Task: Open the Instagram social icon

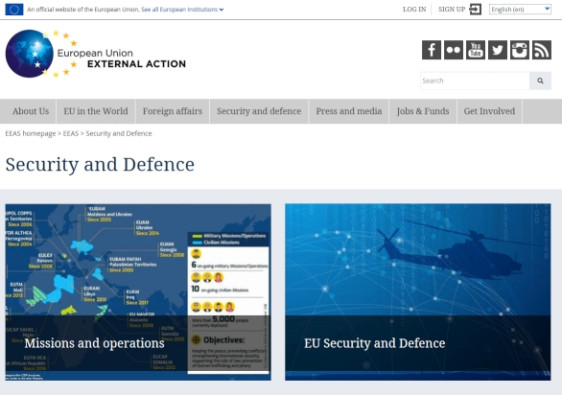Action: [x=520, y=50]
